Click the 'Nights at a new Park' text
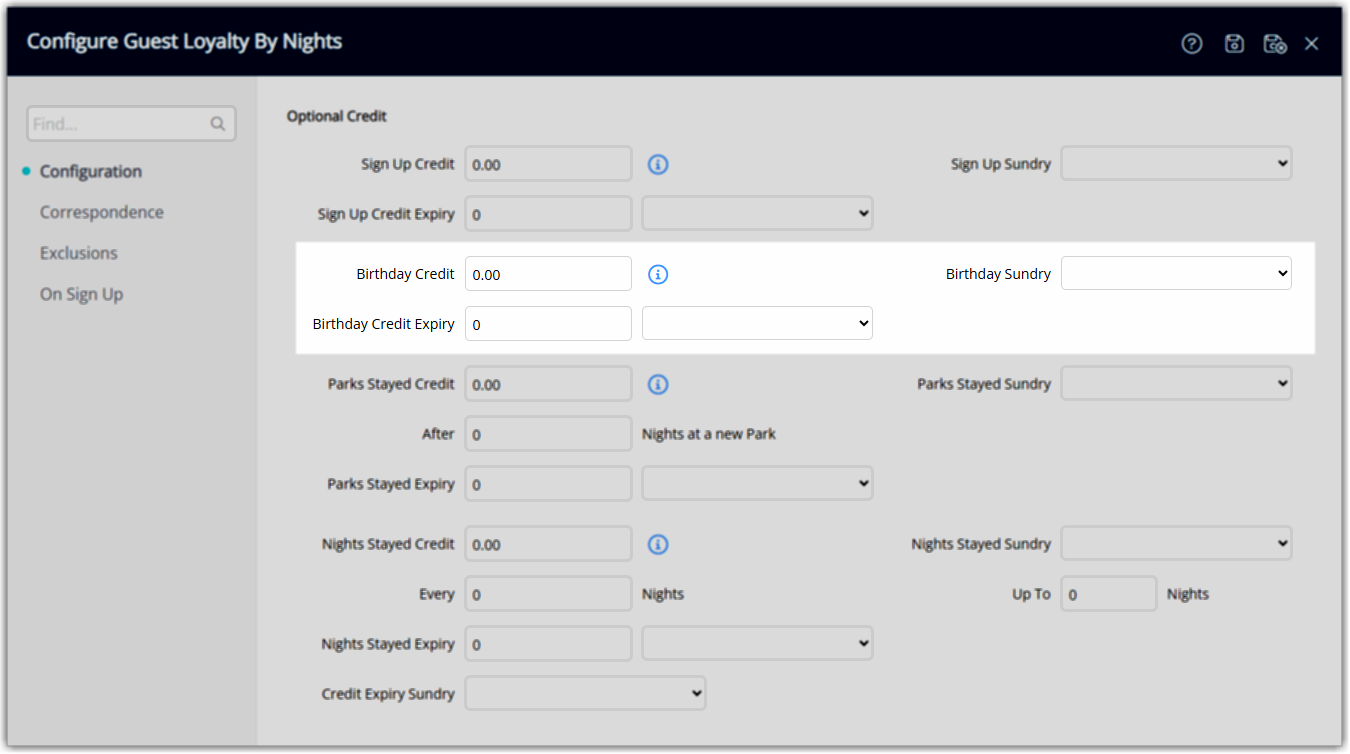The image size is (1350, 754). click(709, 434)
